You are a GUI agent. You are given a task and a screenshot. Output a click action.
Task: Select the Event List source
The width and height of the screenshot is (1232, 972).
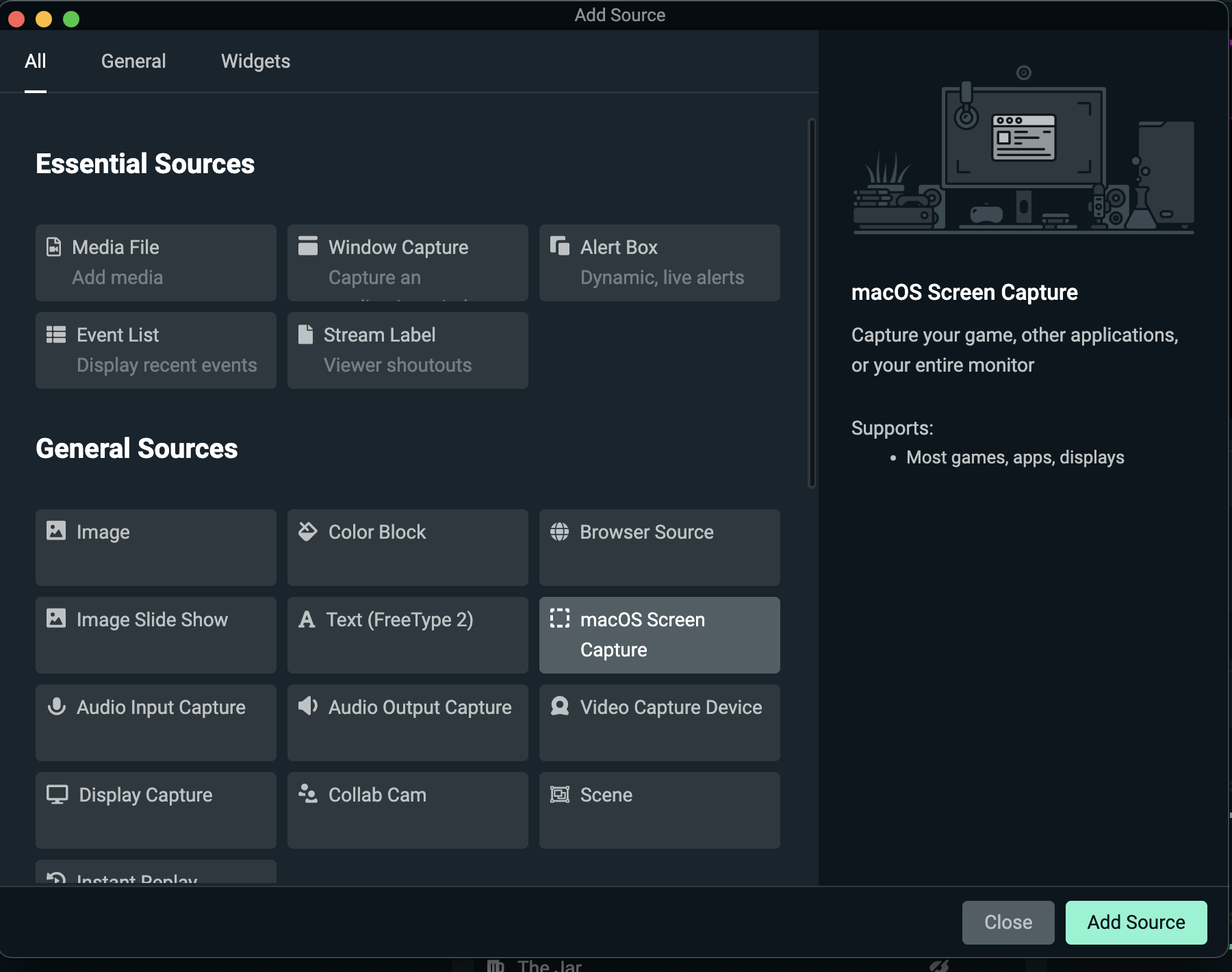tap(155, 350)
